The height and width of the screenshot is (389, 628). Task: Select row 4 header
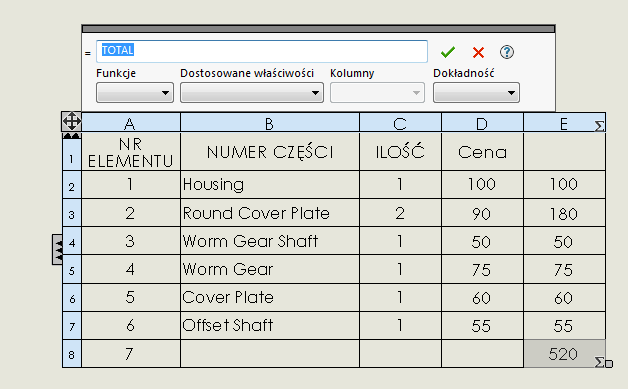click(72, 241)
